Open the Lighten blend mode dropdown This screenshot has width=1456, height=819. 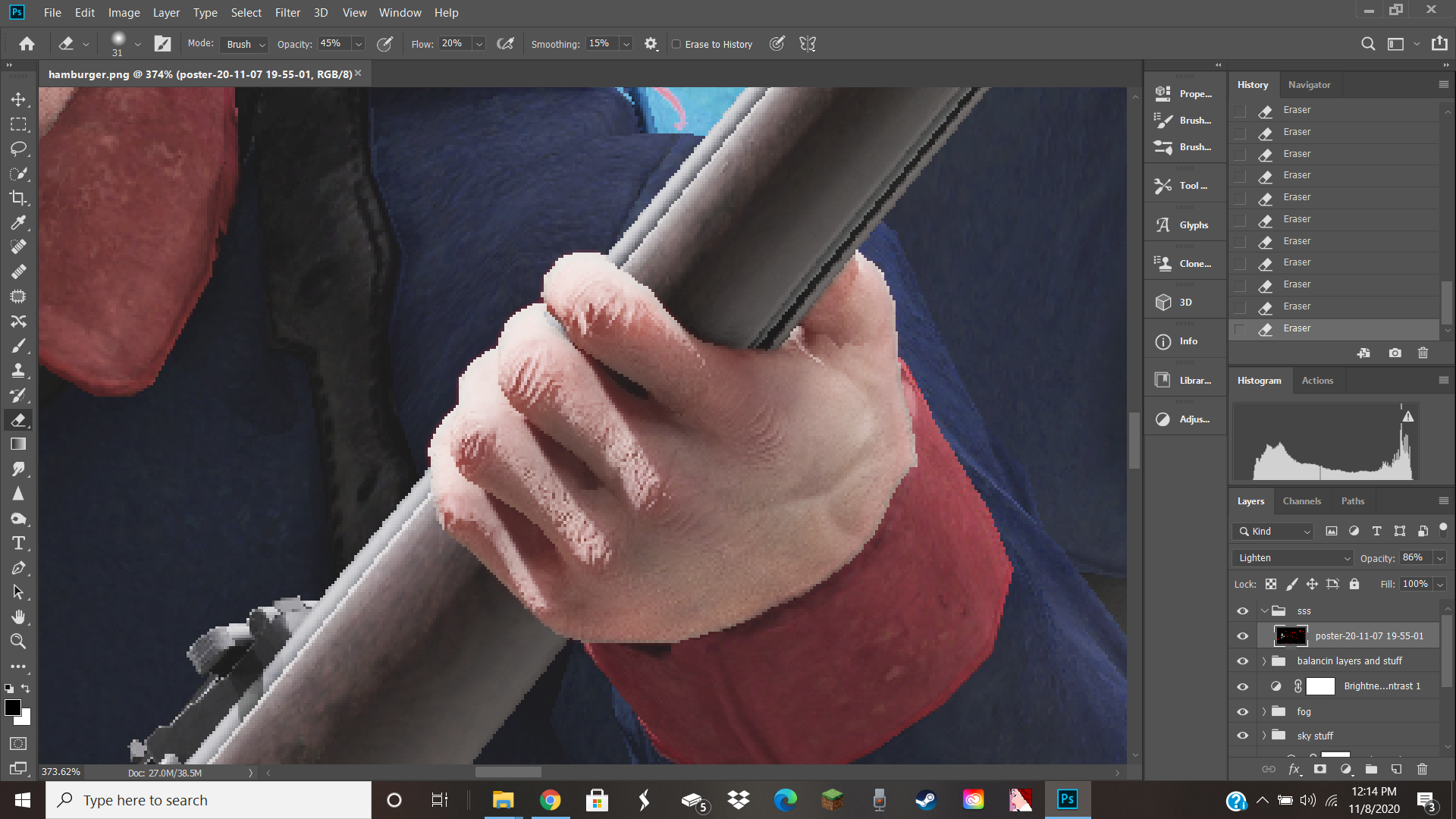1293,558
